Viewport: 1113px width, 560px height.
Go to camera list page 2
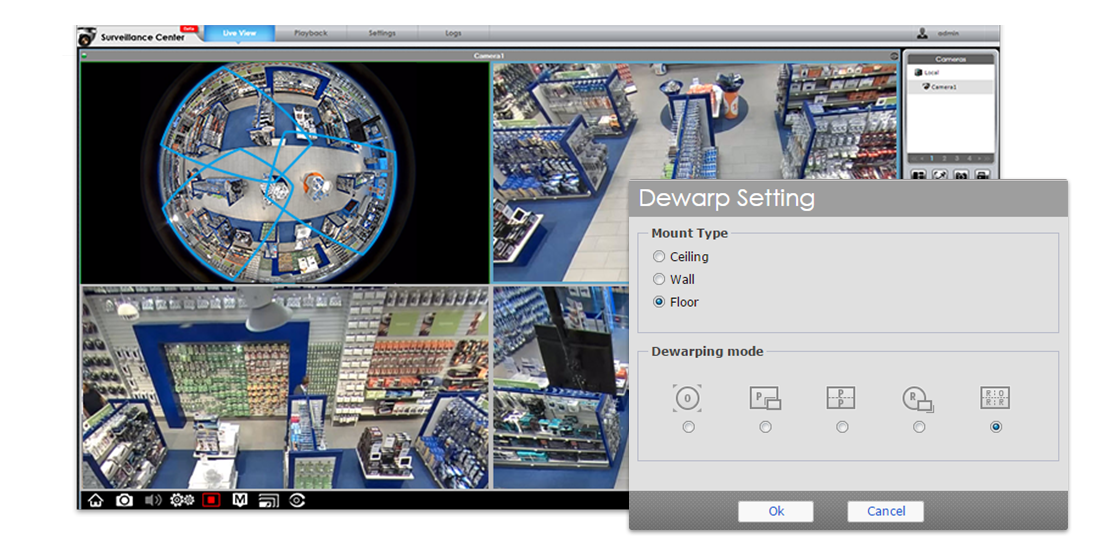[944, 158]
